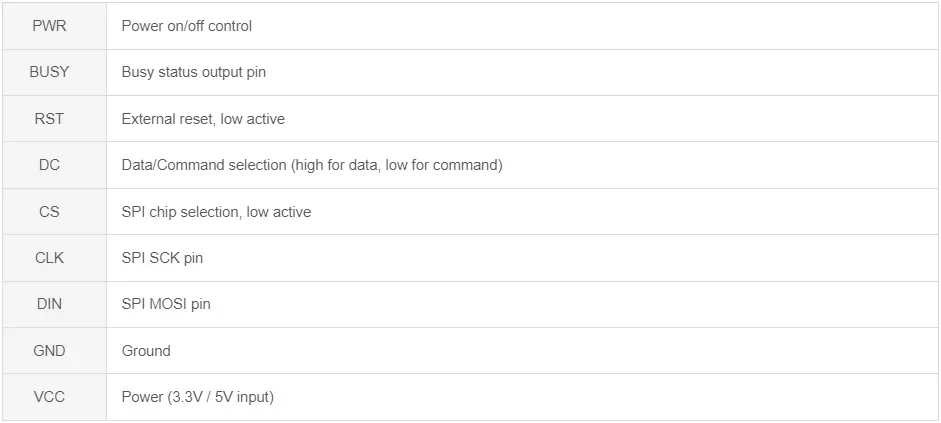
Task: Click the RST pin name cell
Action: coord(49,119)
